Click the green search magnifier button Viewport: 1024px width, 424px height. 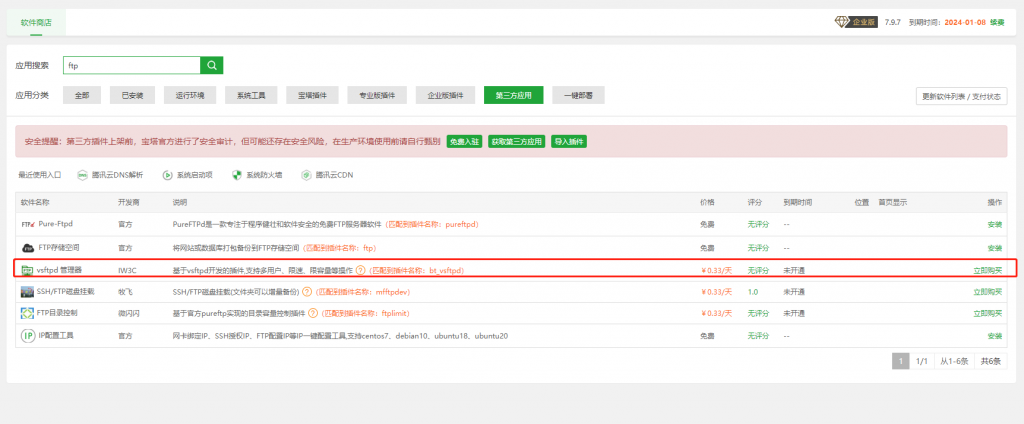212,65
